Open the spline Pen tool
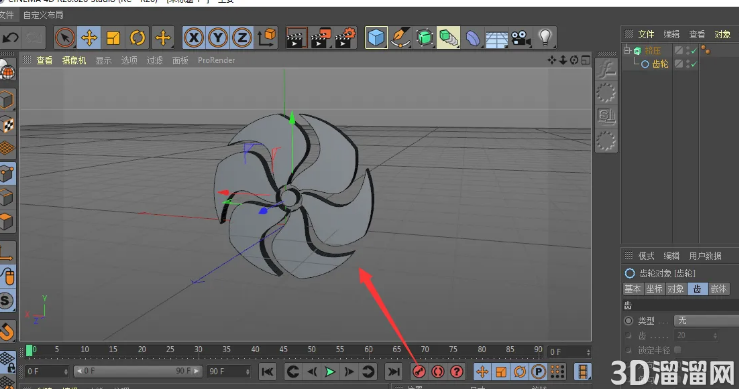 pyautogui.click(x=400, y=38)
